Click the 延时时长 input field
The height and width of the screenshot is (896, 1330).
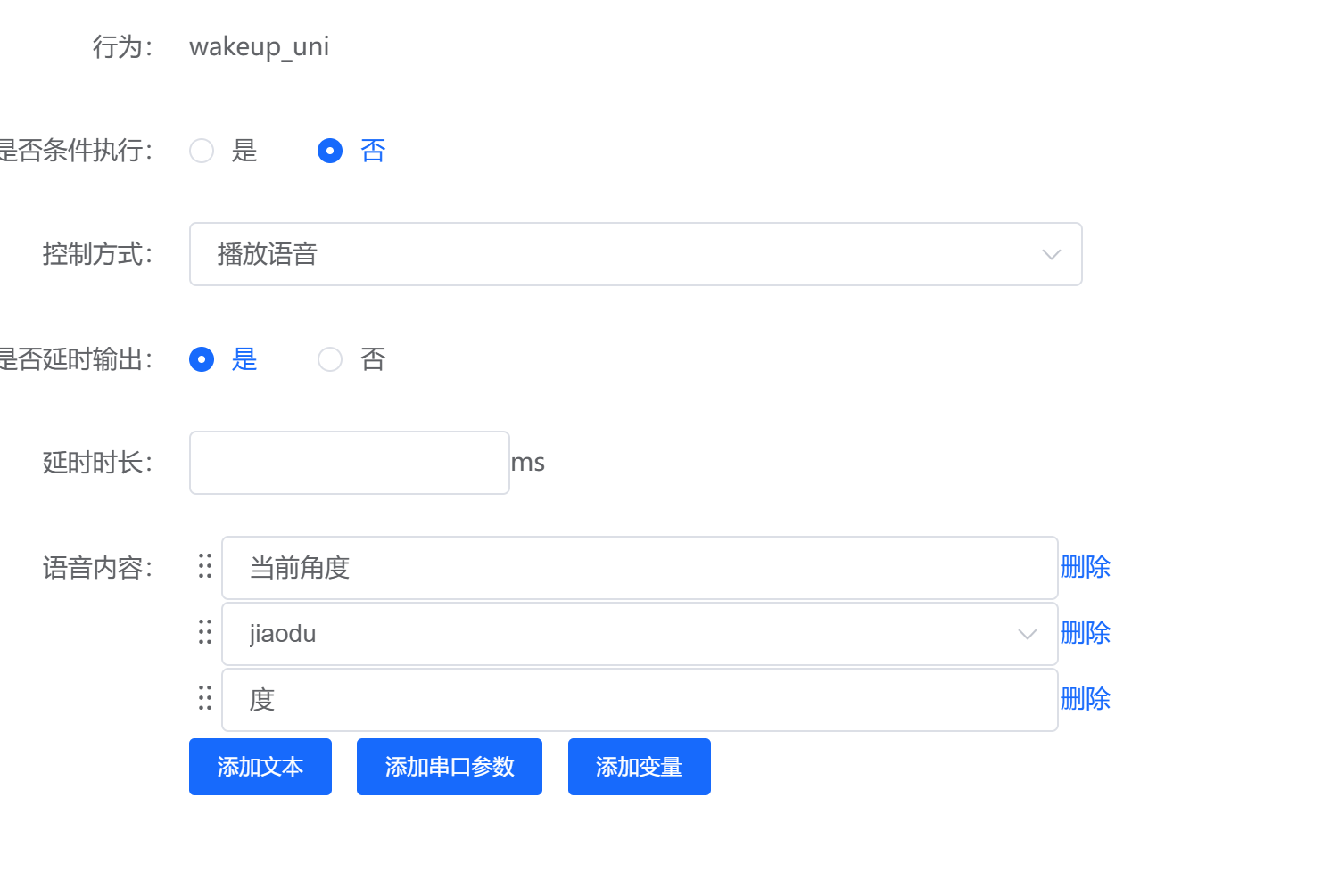click(x=349, y=462)
